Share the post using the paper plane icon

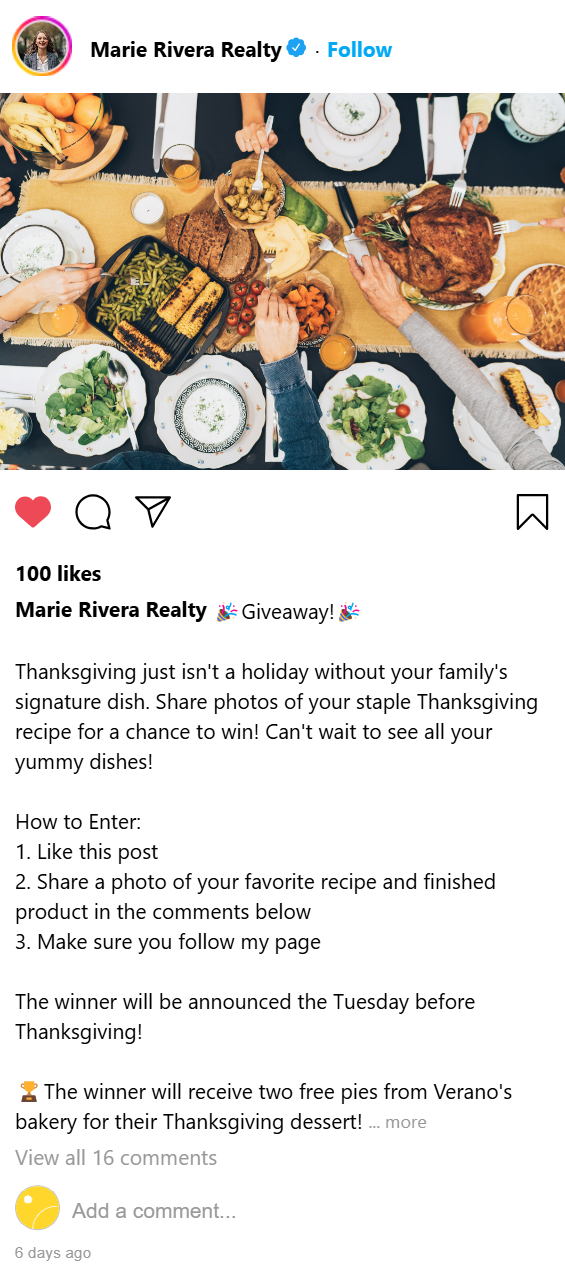point(153,511)
